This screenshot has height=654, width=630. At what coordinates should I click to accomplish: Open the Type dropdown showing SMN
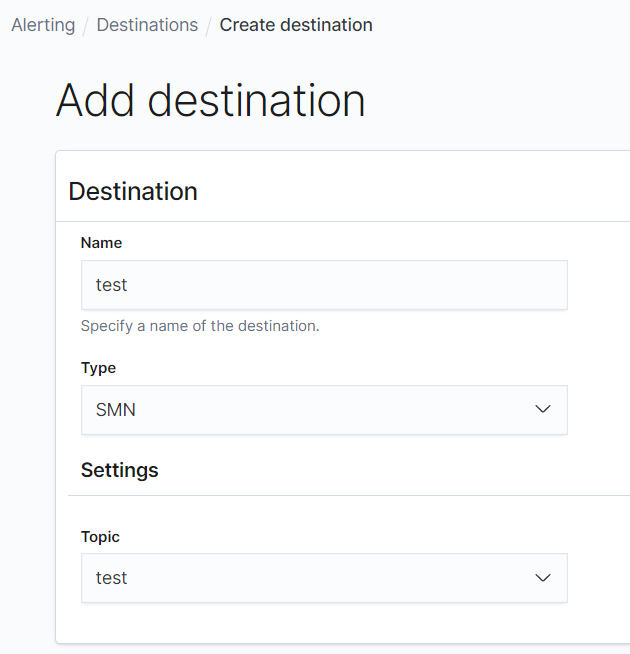[324, 410]
